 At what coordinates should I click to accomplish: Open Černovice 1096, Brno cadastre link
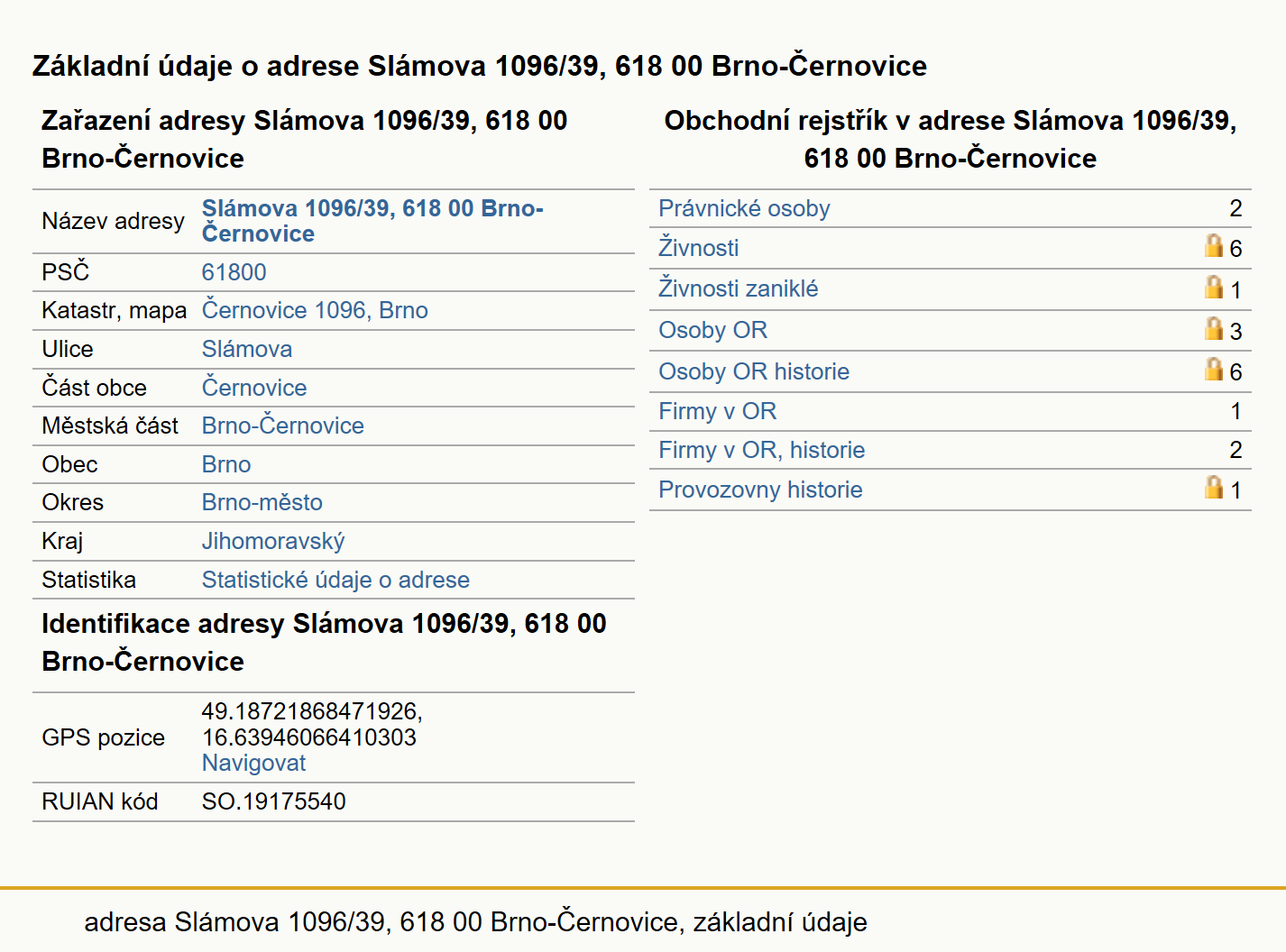pos(315,310)
